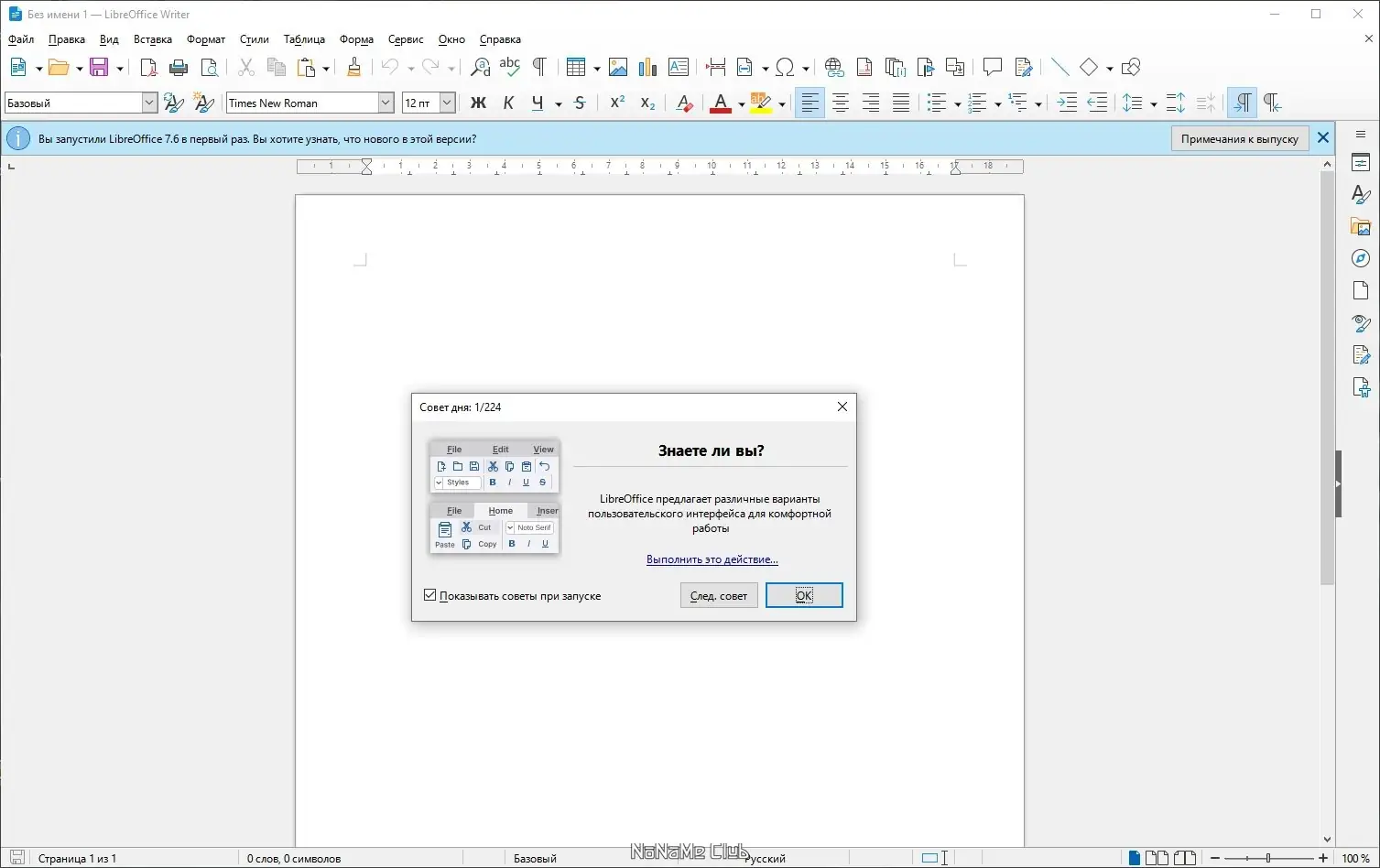
Task: Open the Вставка menu
Action: tap(153, 39)
